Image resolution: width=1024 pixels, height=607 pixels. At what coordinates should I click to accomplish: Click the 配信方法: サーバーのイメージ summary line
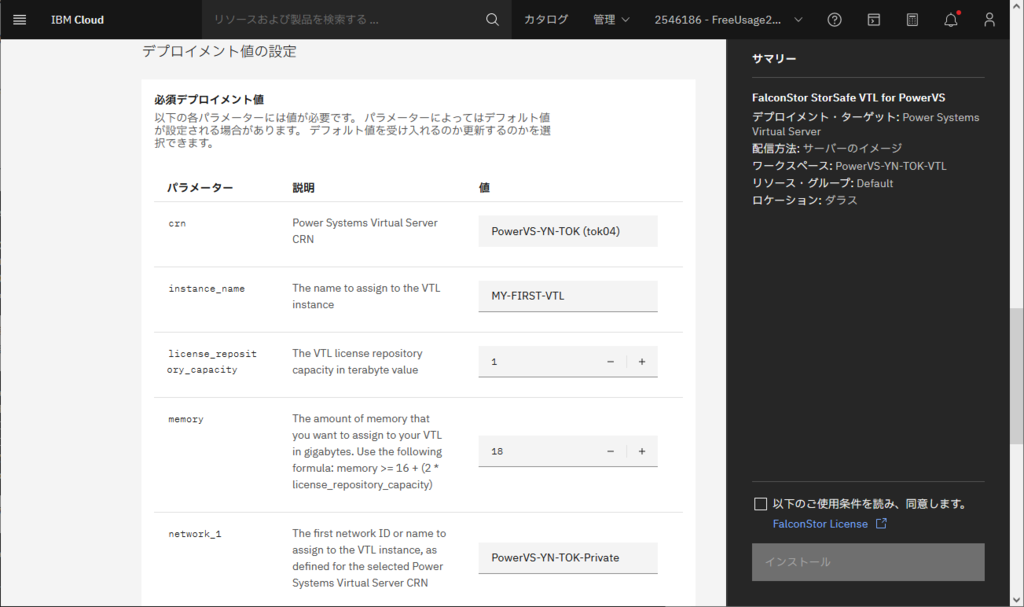(827, 148)
